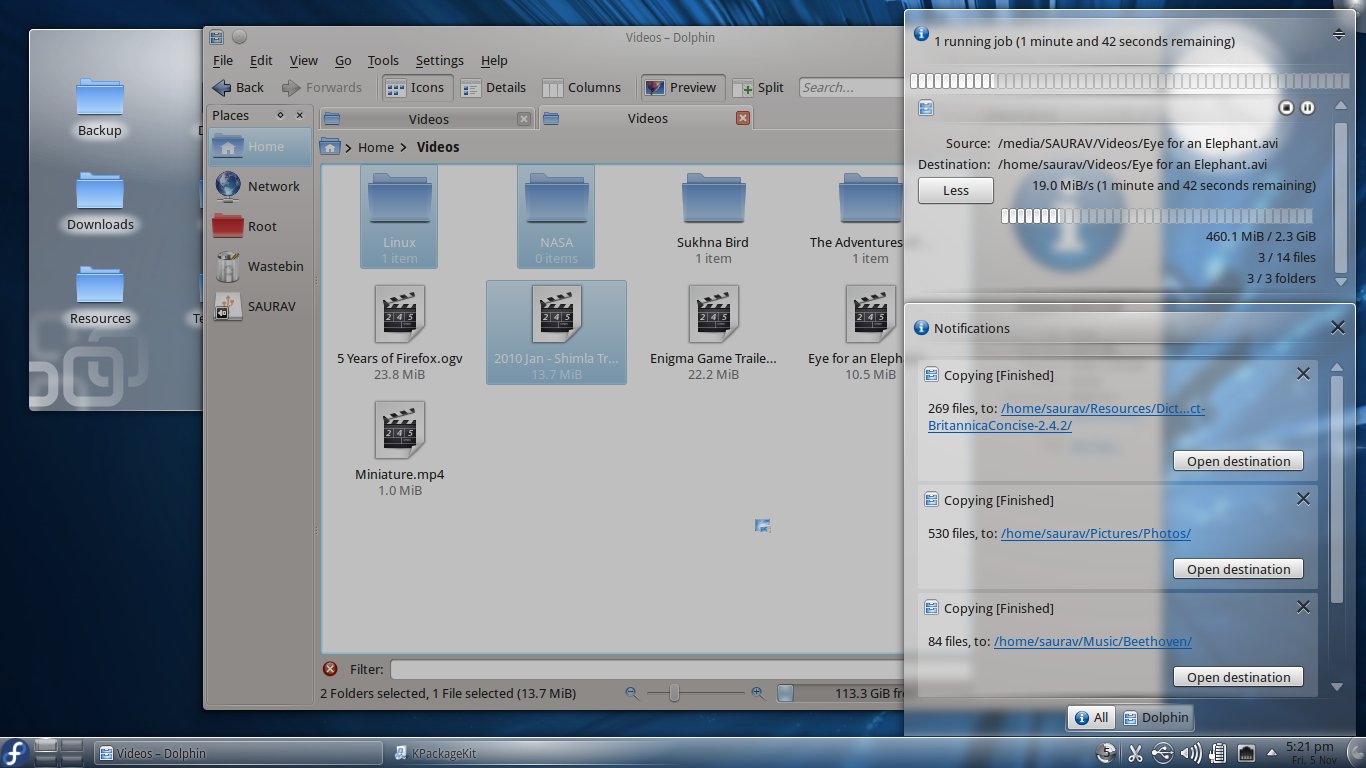The width and height of the screenshot is (1366, 768).
Task: Click breadcrumb arrow before Home
Action: point(348,148)
